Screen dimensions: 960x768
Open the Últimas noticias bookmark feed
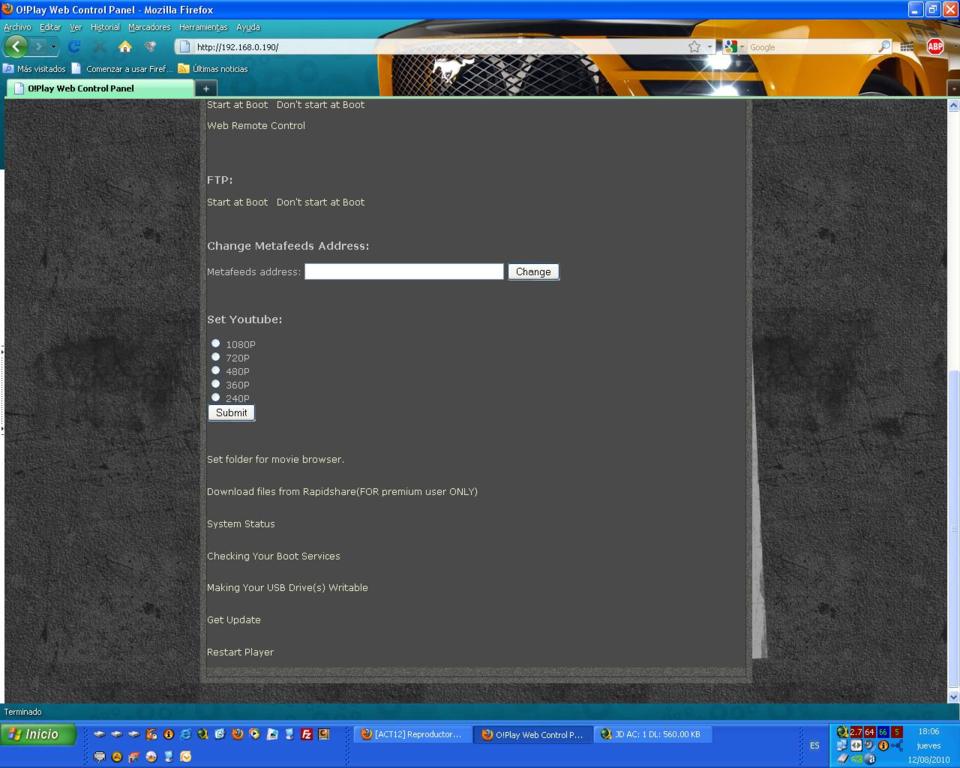click(213, 69)
